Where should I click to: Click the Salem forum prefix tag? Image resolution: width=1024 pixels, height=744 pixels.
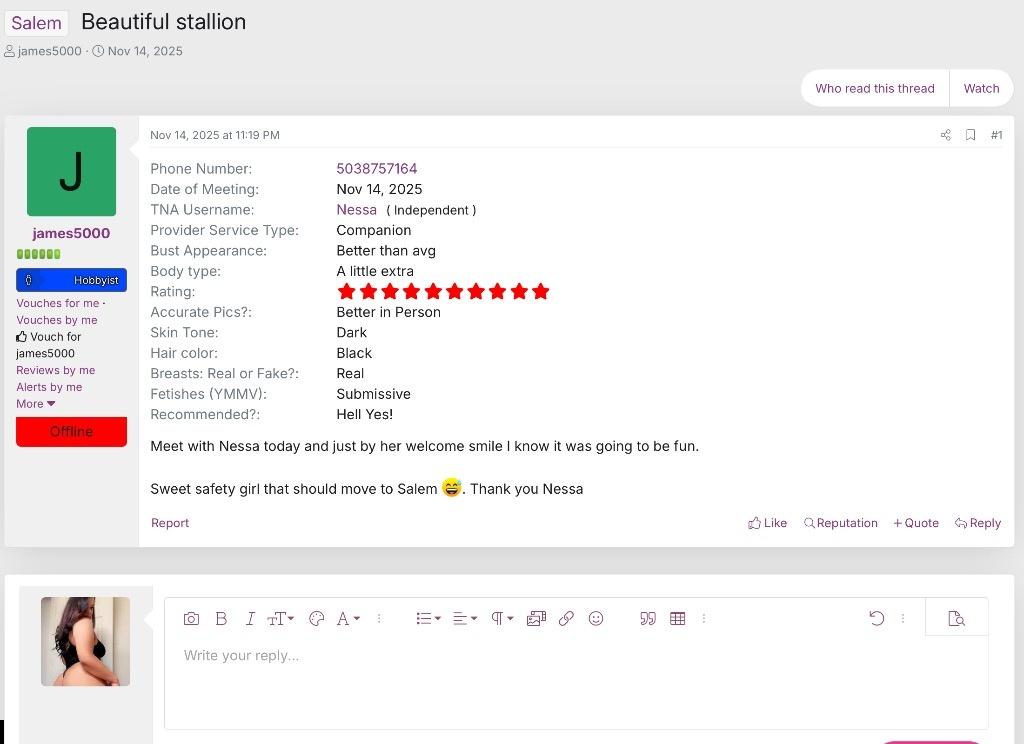(37, 23)
